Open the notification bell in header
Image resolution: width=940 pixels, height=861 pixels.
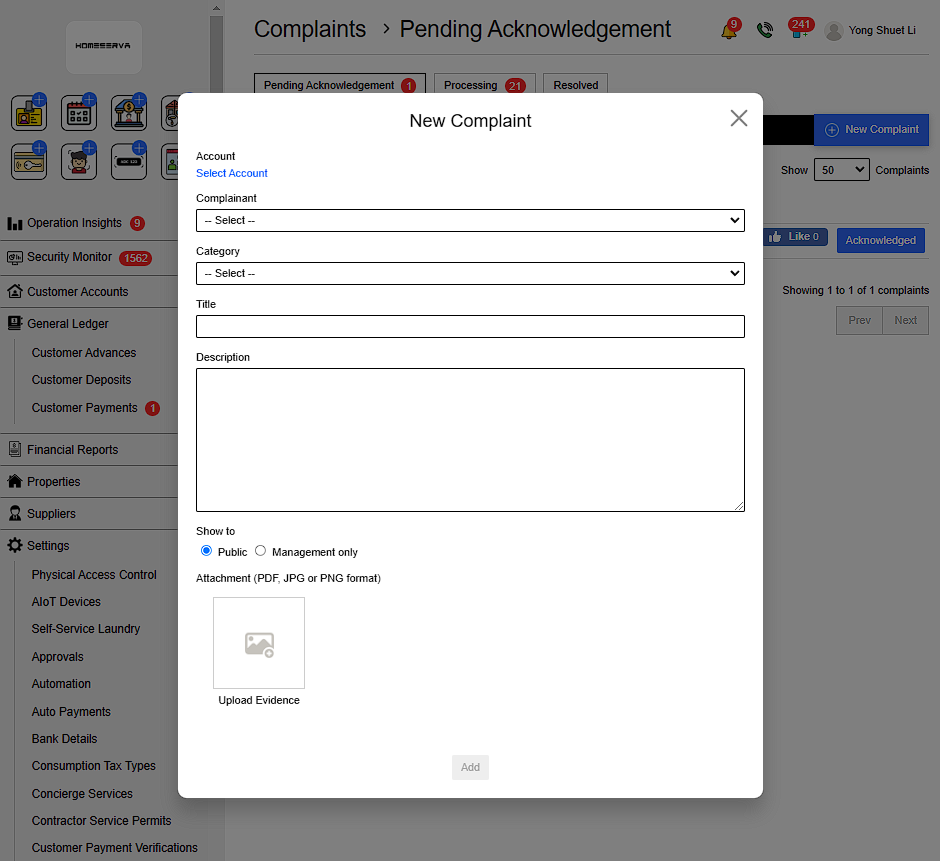tap(729, 31)
